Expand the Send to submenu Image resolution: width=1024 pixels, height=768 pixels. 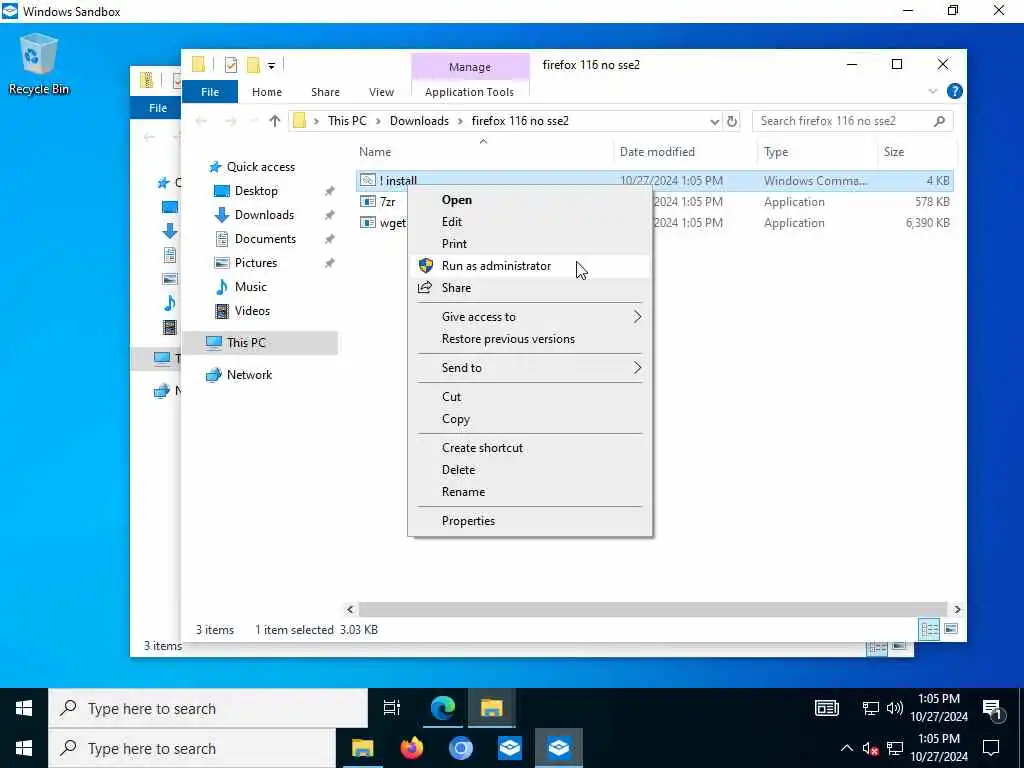(x=529, y=368)
